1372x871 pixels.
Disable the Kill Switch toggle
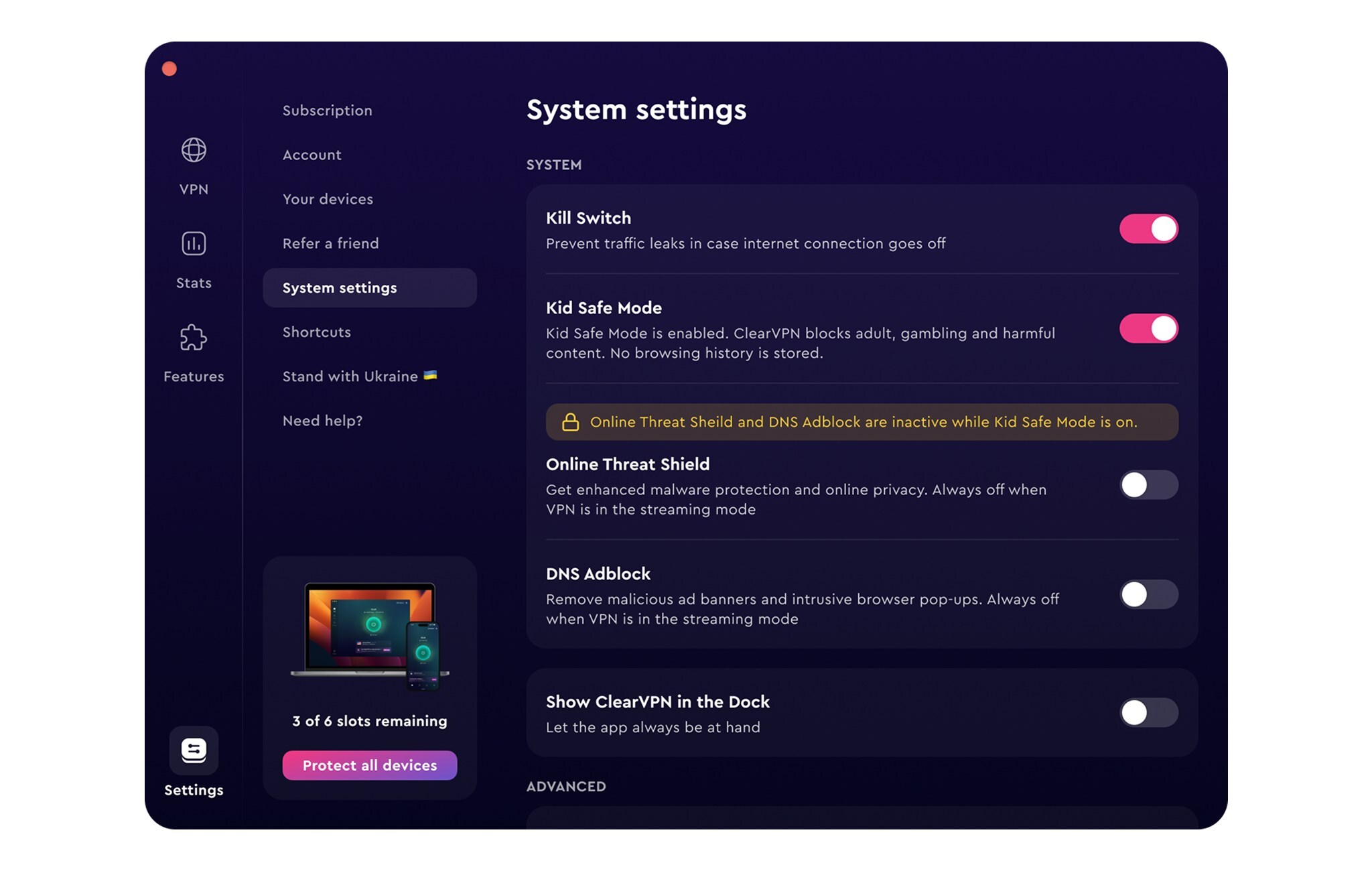click(x=1148, y=229)
